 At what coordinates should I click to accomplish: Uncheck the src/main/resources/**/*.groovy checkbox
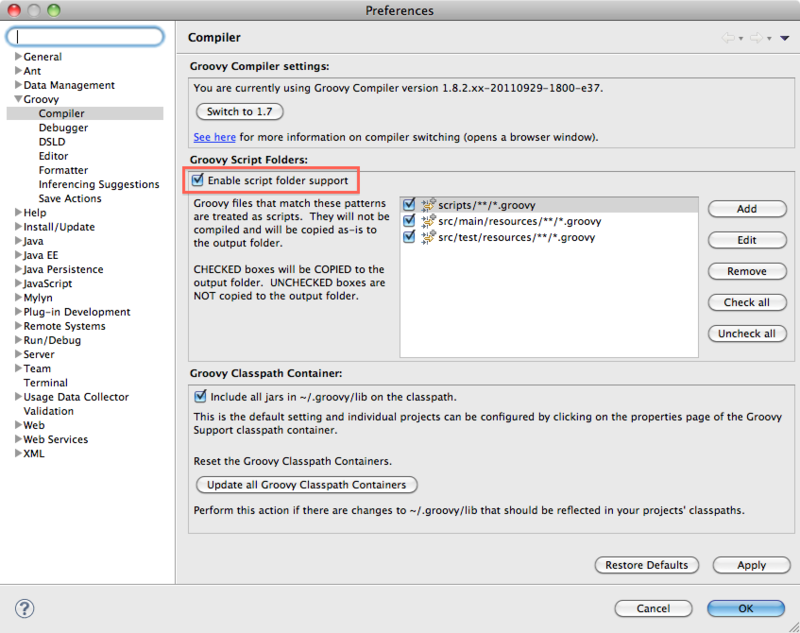coord(409,221)
